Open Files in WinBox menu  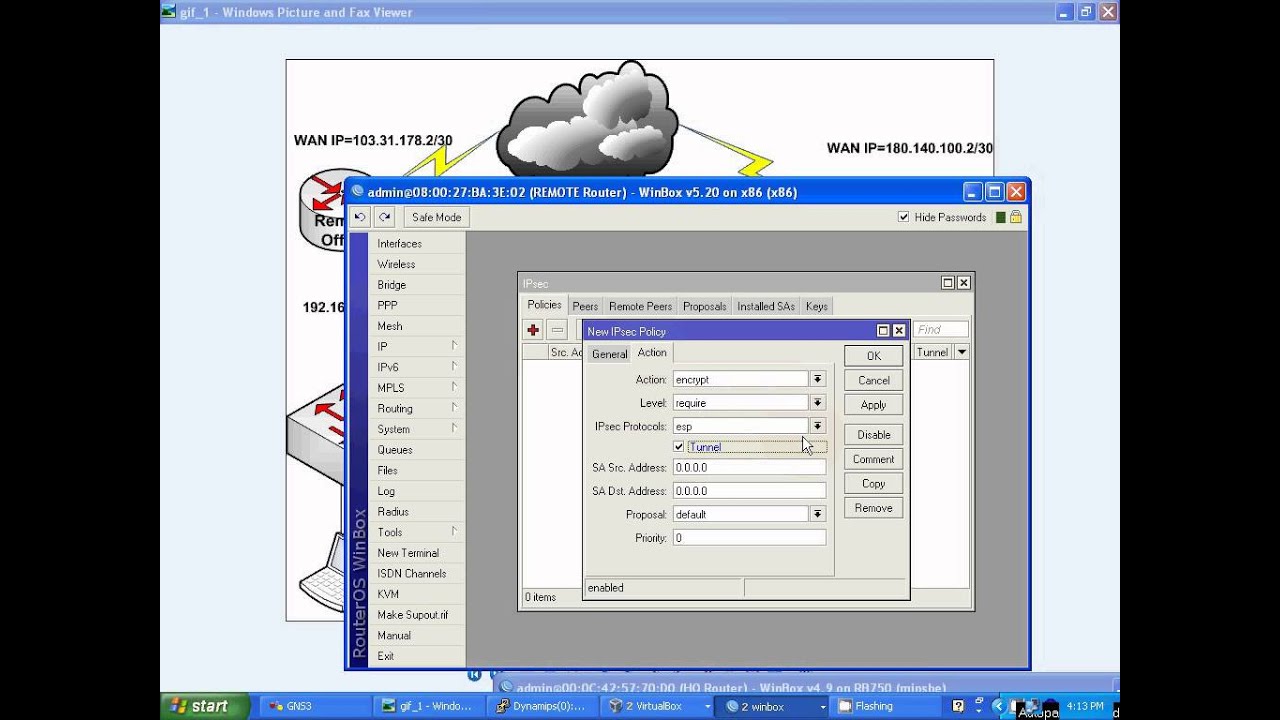[417, 470]
